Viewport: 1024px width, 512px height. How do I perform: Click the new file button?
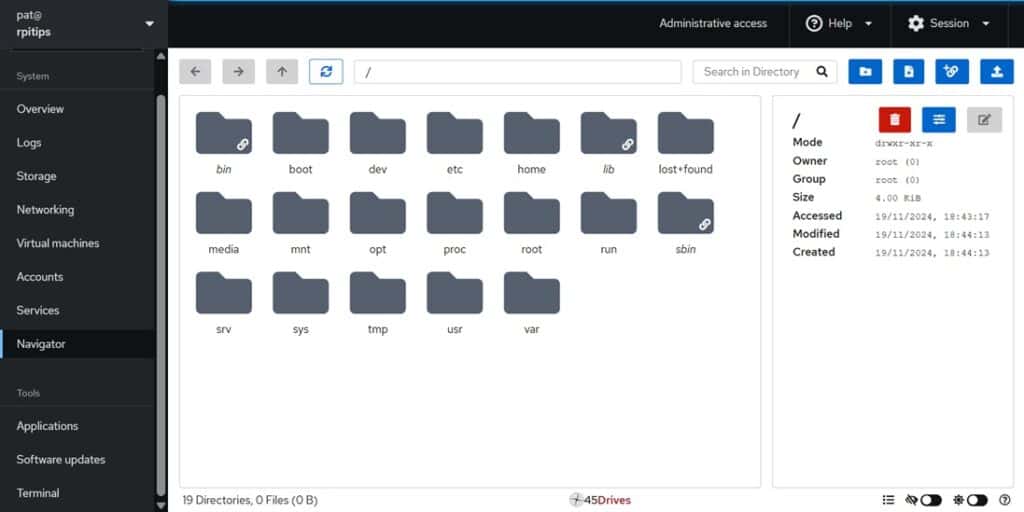coord(908,72)
